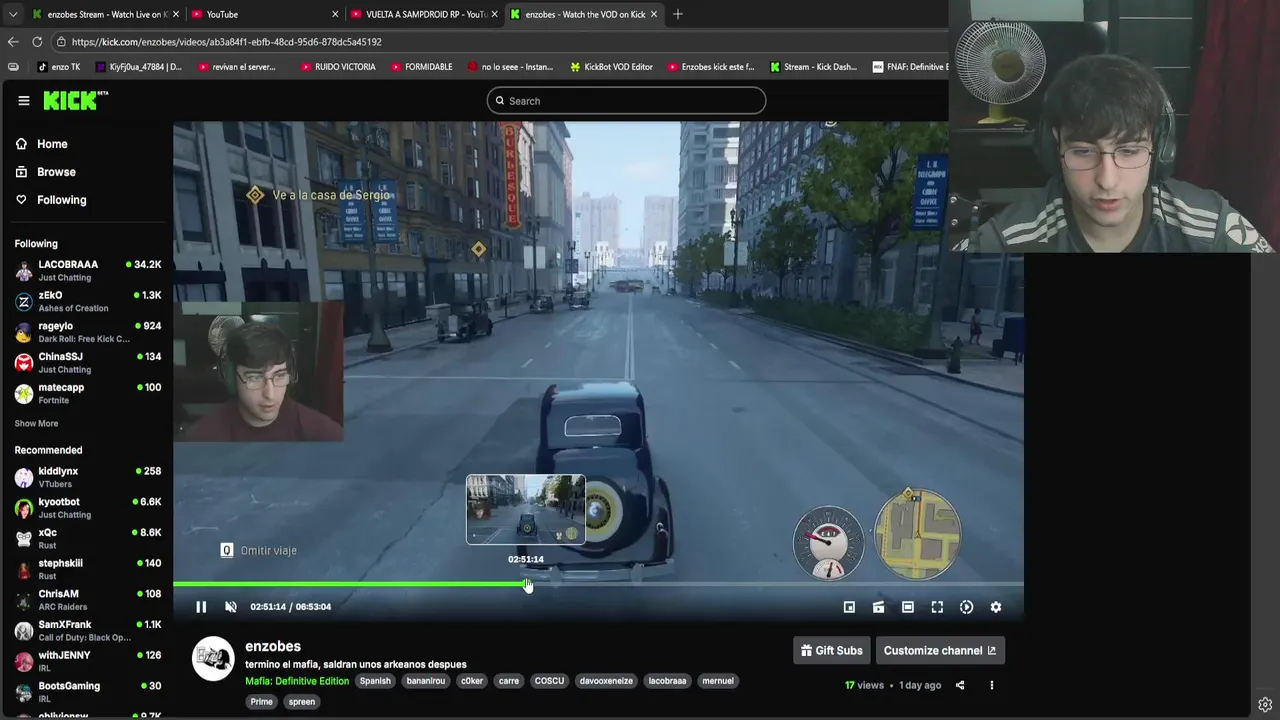Screen dimensions: 1280x720
Task: Click ChrisAM in Recommended channels
Action: (x=88, y=600)
